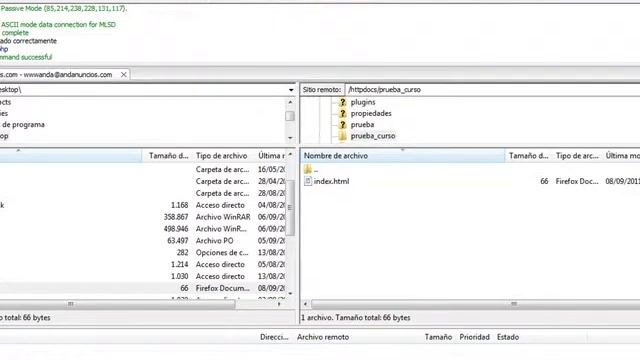
Task: Click the local file list vertical scrollbar thumb
Action: pyautogui.click(x=290, y=207)
